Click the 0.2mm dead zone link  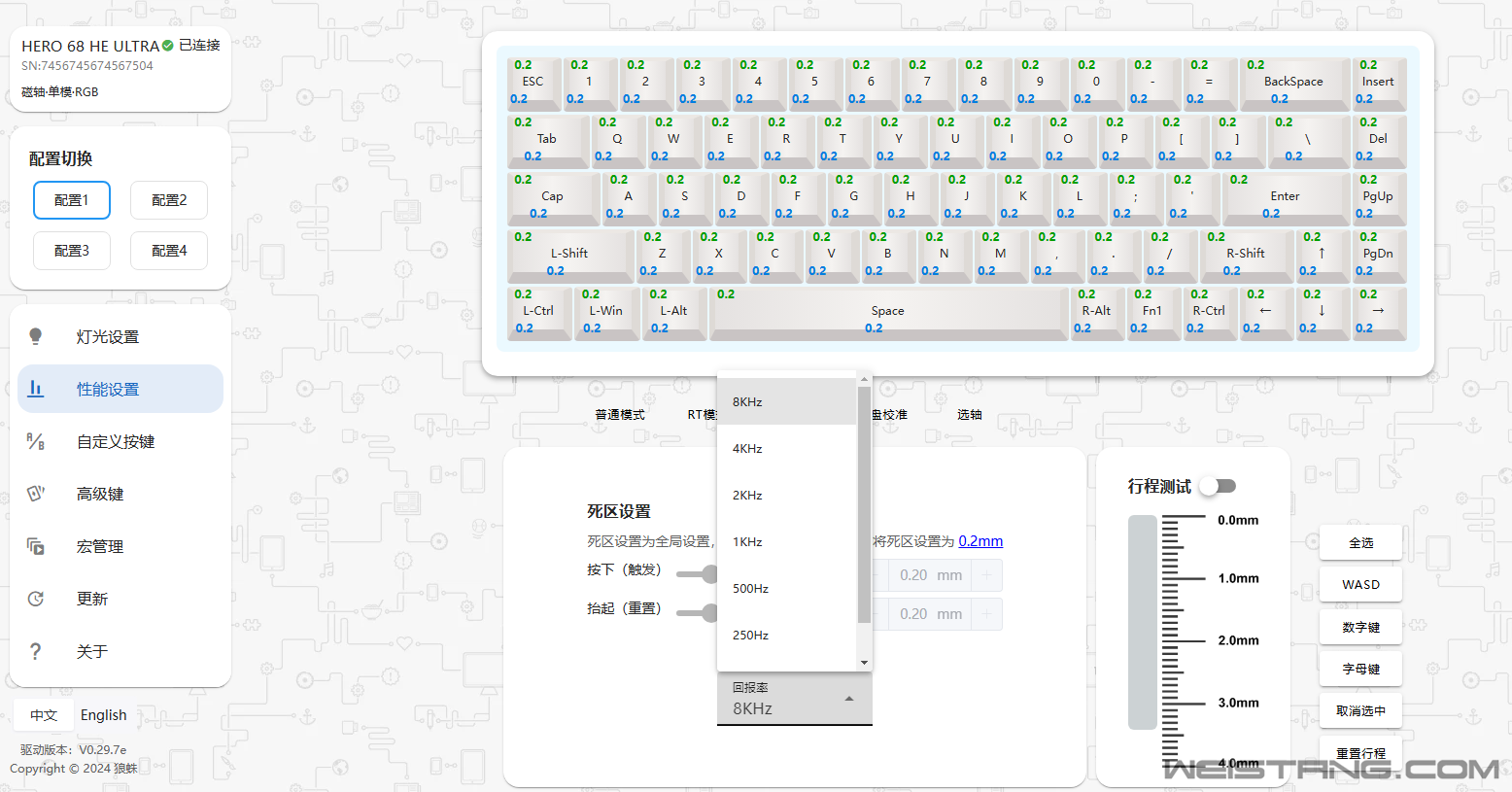pos(980,541)
